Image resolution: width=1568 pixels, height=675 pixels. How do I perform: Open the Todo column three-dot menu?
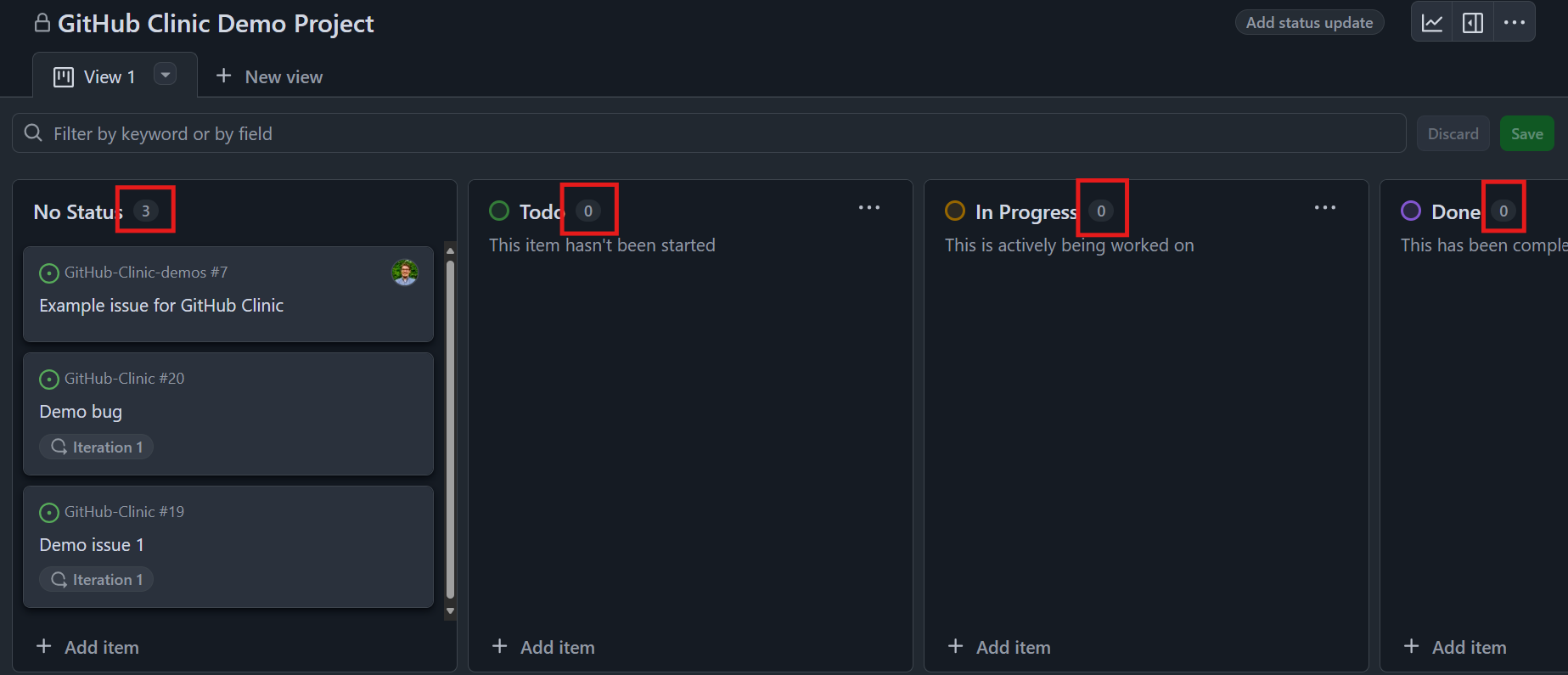click(869, 208)
